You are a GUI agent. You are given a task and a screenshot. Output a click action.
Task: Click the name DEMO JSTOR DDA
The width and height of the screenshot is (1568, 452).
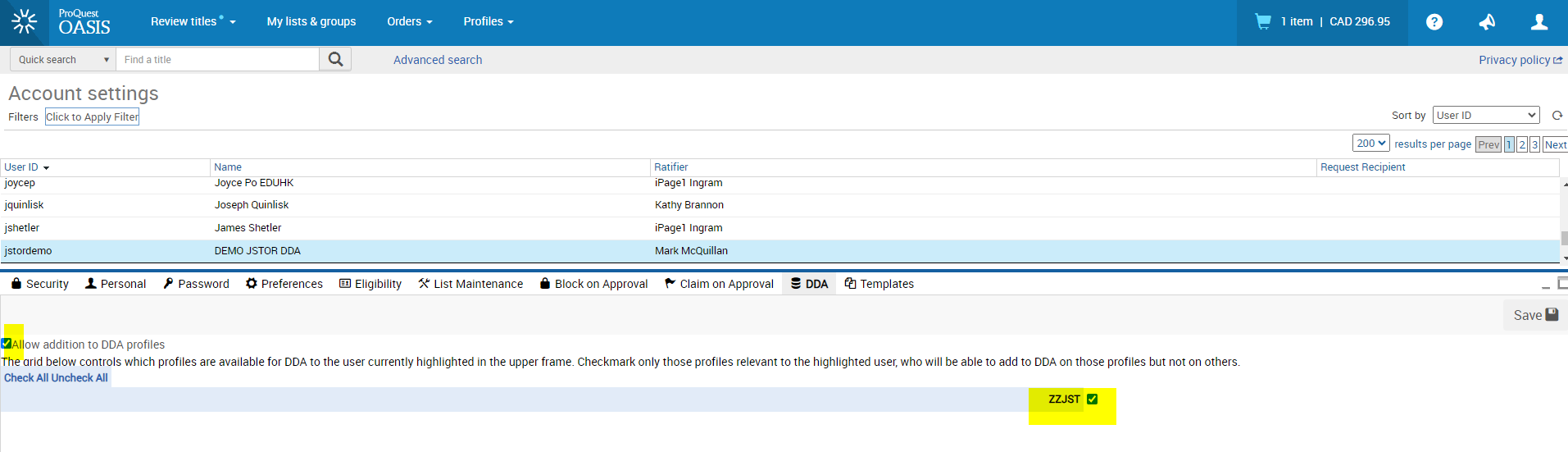(x=257, y=251)
